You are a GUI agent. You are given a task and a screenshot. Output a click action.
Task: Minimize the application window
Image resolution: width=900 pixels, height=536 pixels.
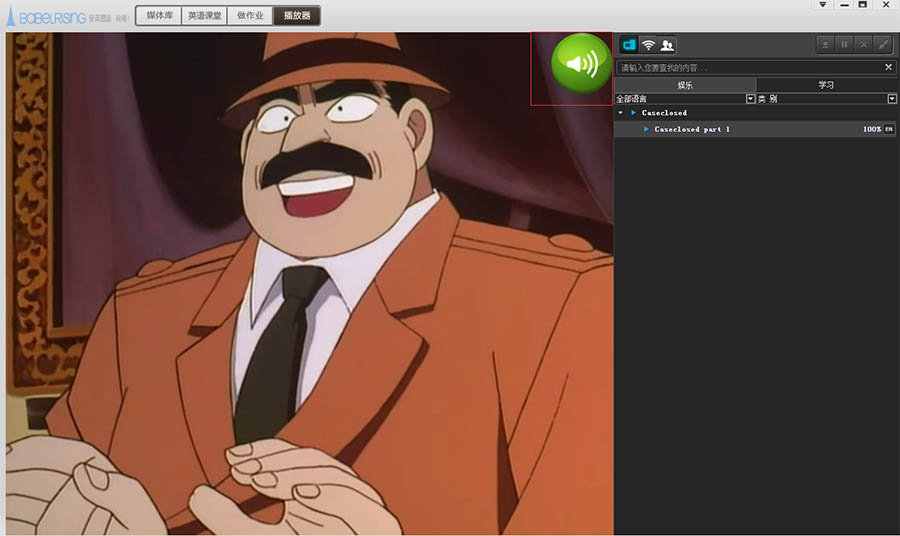(844, 5)
